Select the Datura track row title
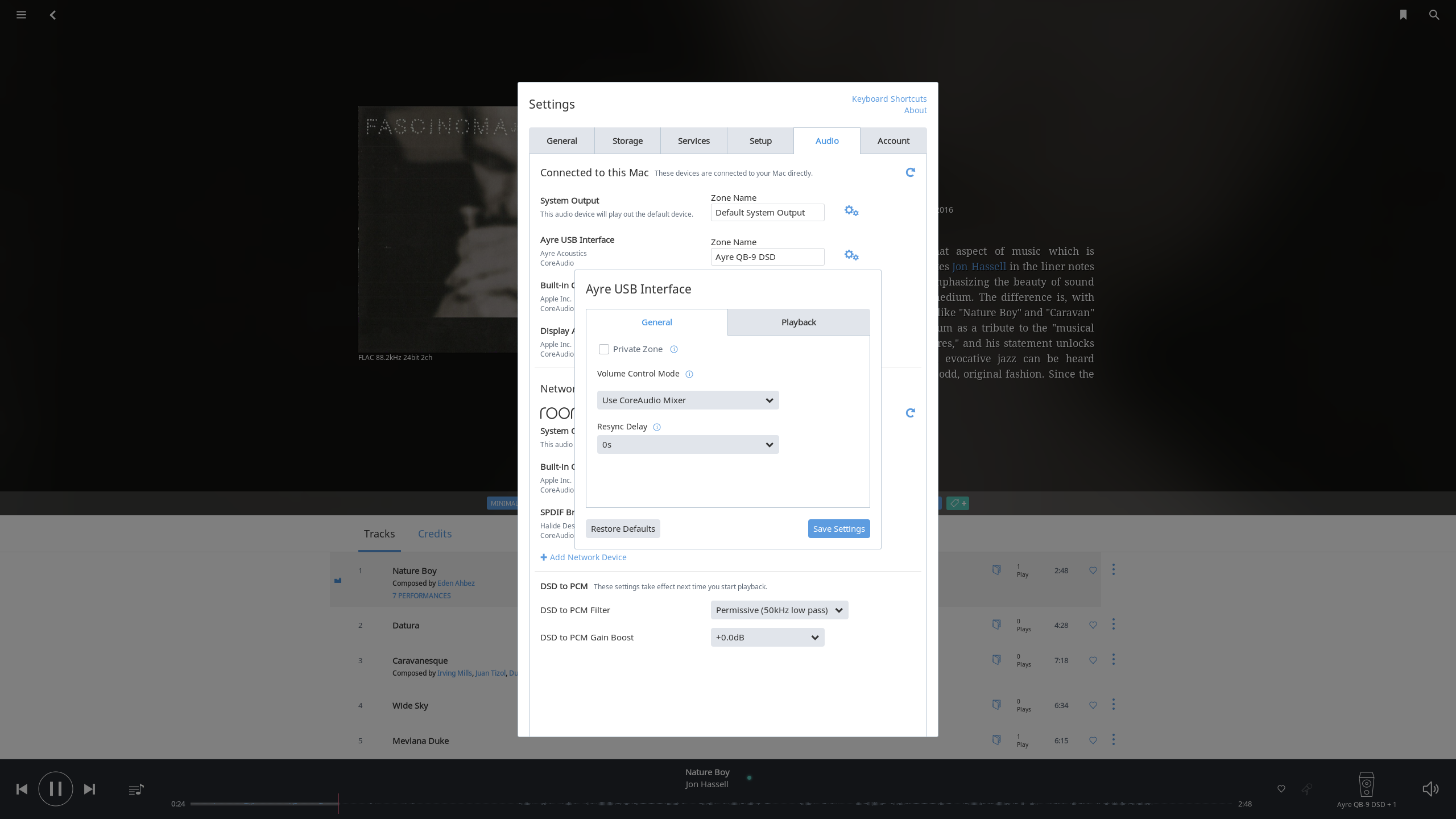Image resolution: width=1456 pixels, height=819 pixels. tap(406, 626)
